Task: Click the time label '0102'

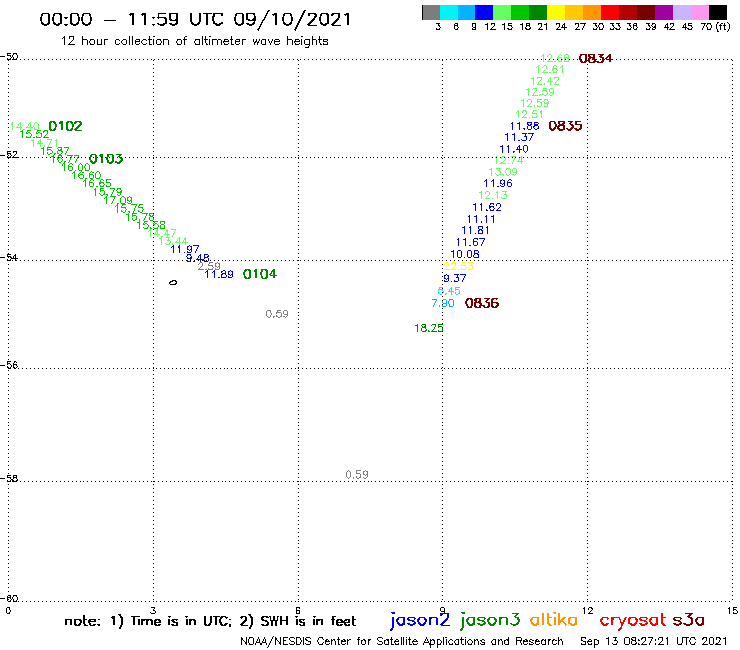Action: click(65, 126)
